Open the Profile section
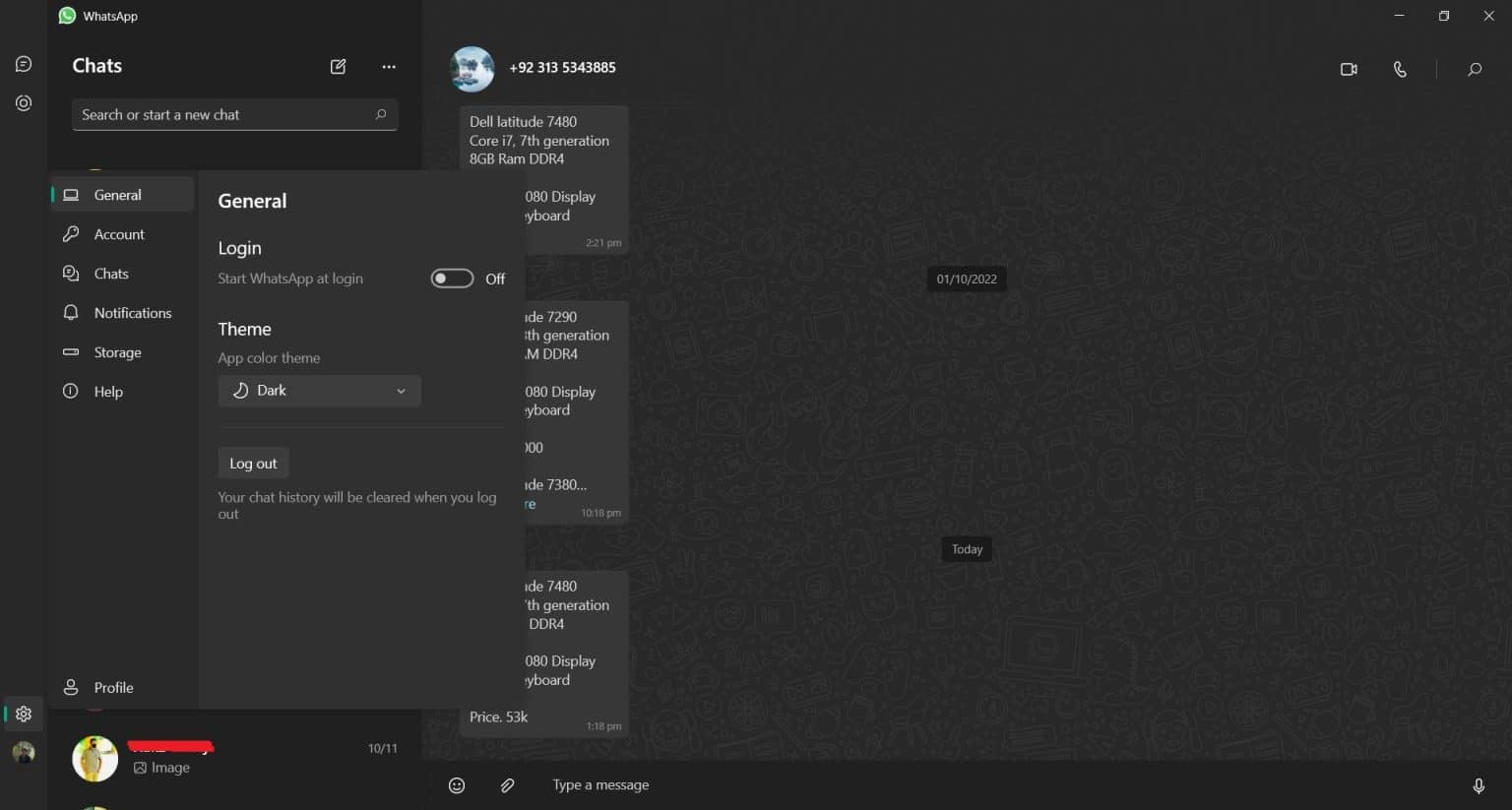 (x=113, y=687)
